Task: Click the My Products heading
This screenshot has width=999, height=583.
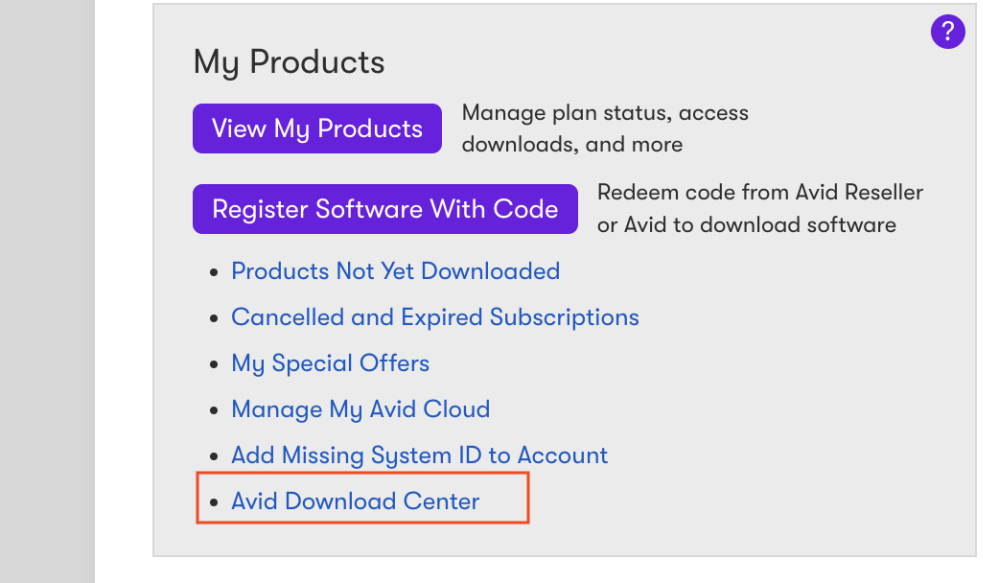Action: coord(289,62)
